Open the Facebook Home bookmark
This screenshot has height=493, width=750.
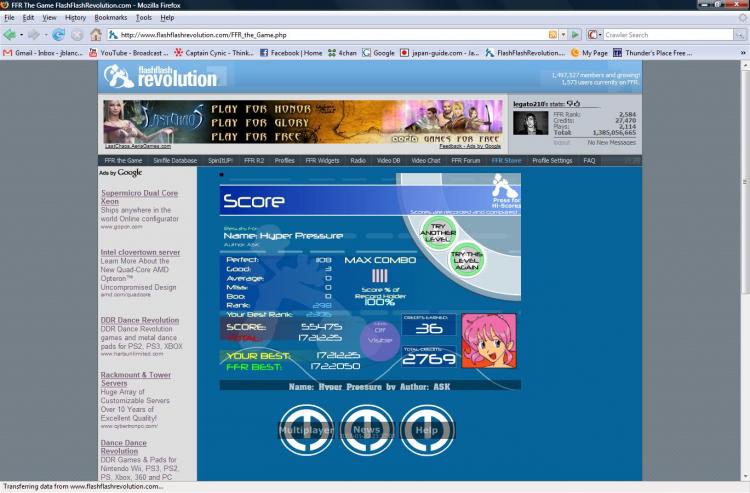pyautogui.click(x=291, y=53)
